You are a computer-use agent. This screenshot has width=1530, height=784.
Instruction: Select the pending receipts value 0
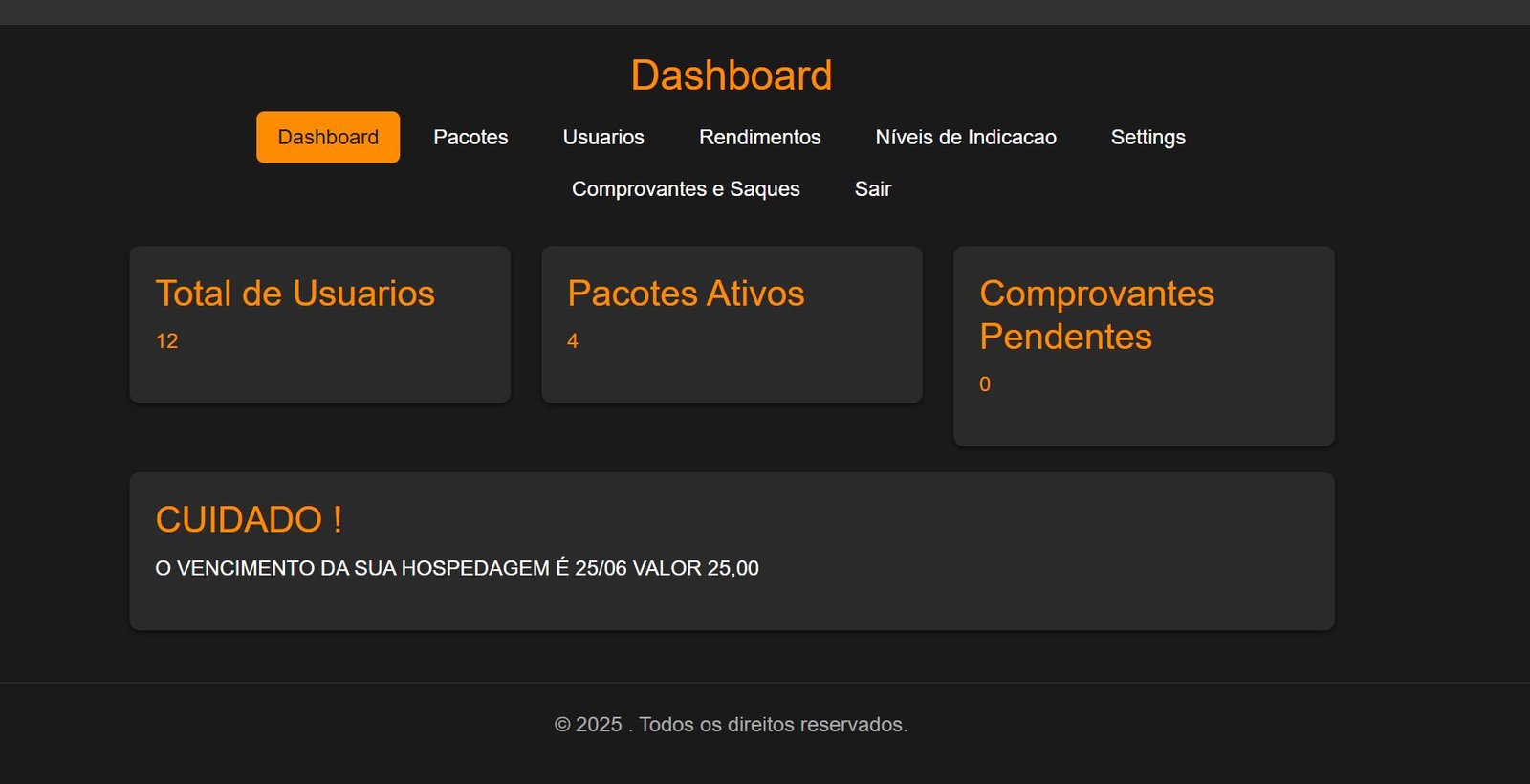click(985, 384)
